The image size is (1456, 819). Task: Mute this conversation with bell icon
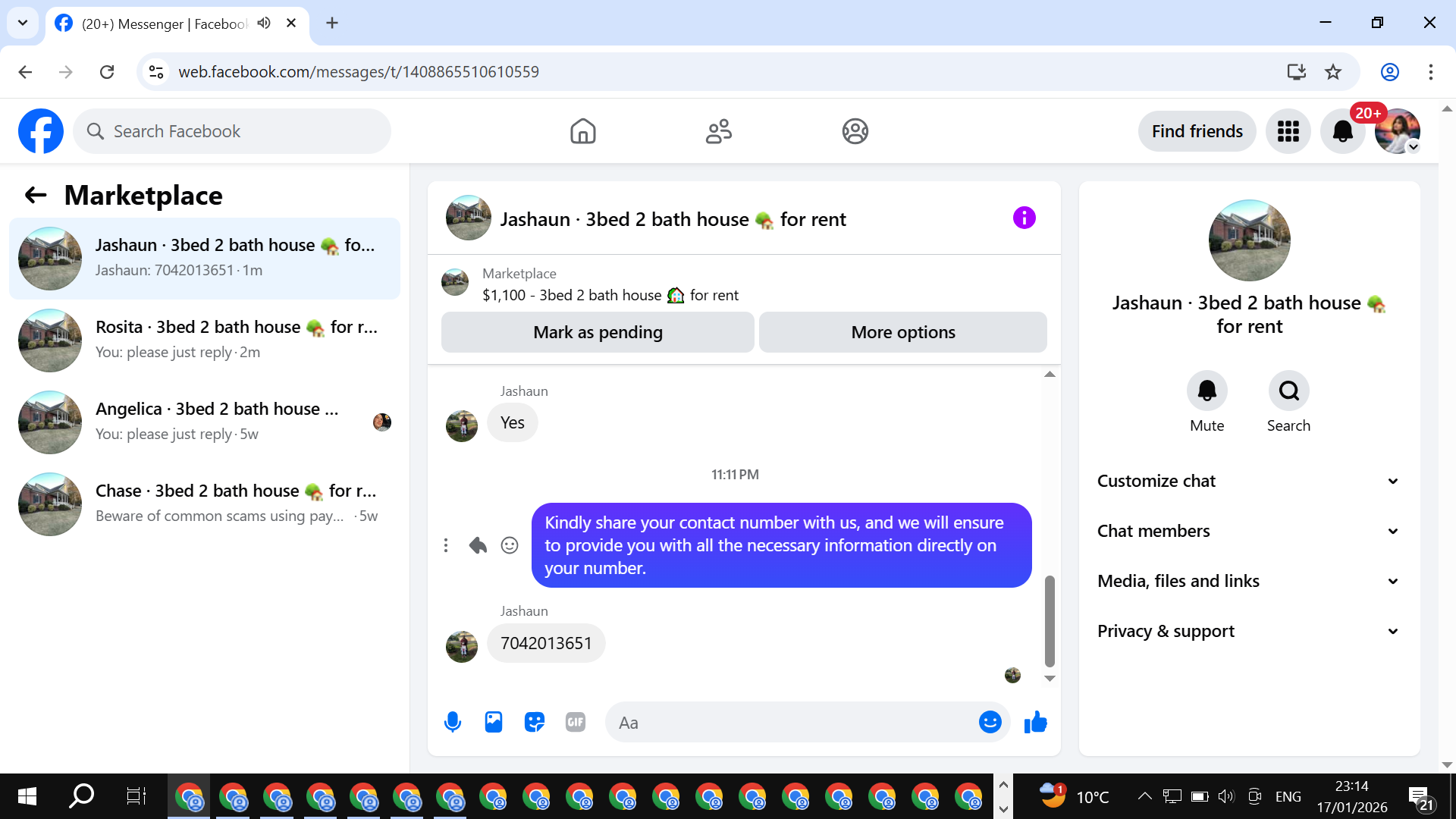click(x=1207, y=391)
